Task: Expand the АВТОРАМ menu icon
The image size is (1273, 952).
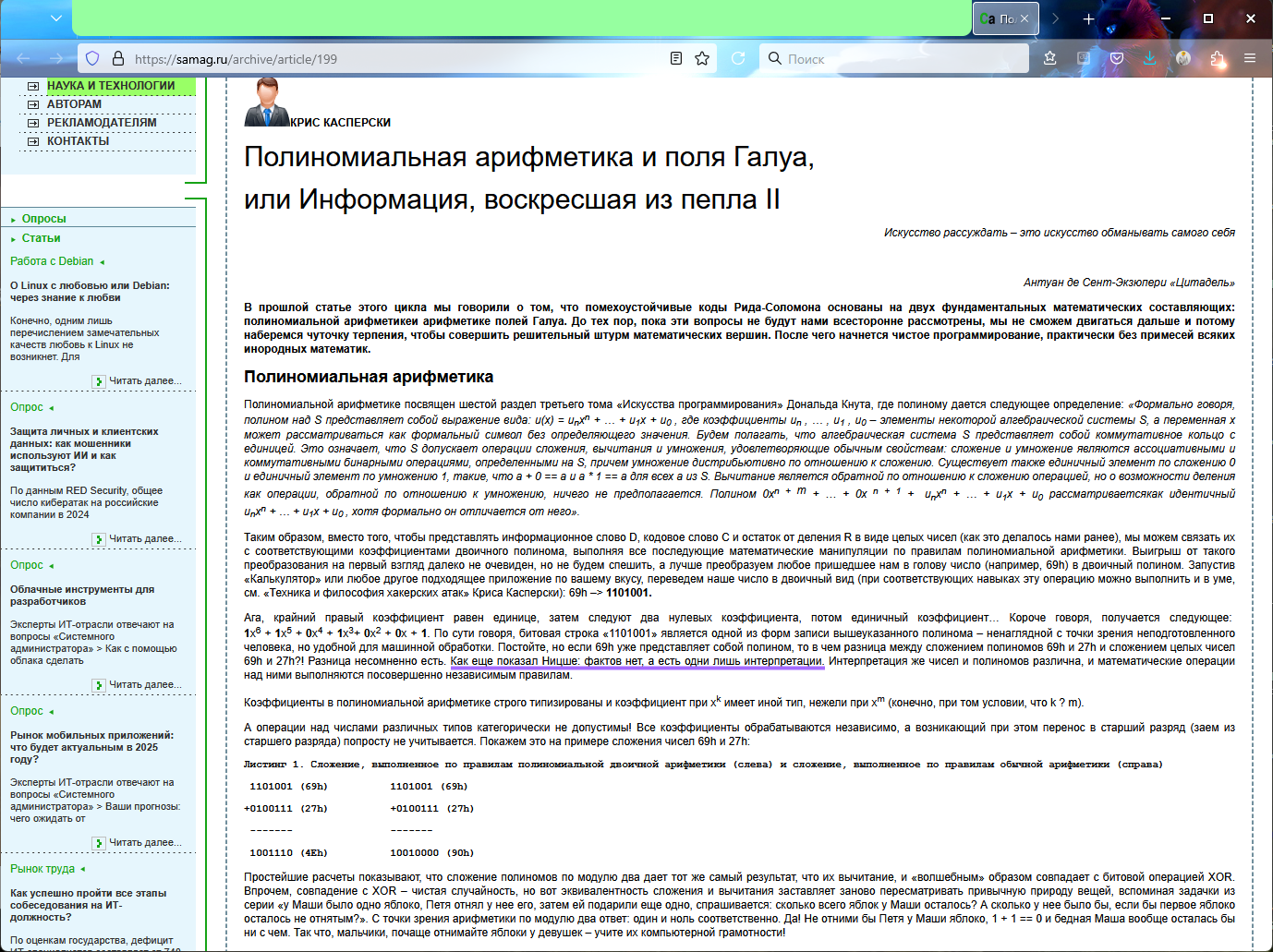Action: [x=33, y=104]
